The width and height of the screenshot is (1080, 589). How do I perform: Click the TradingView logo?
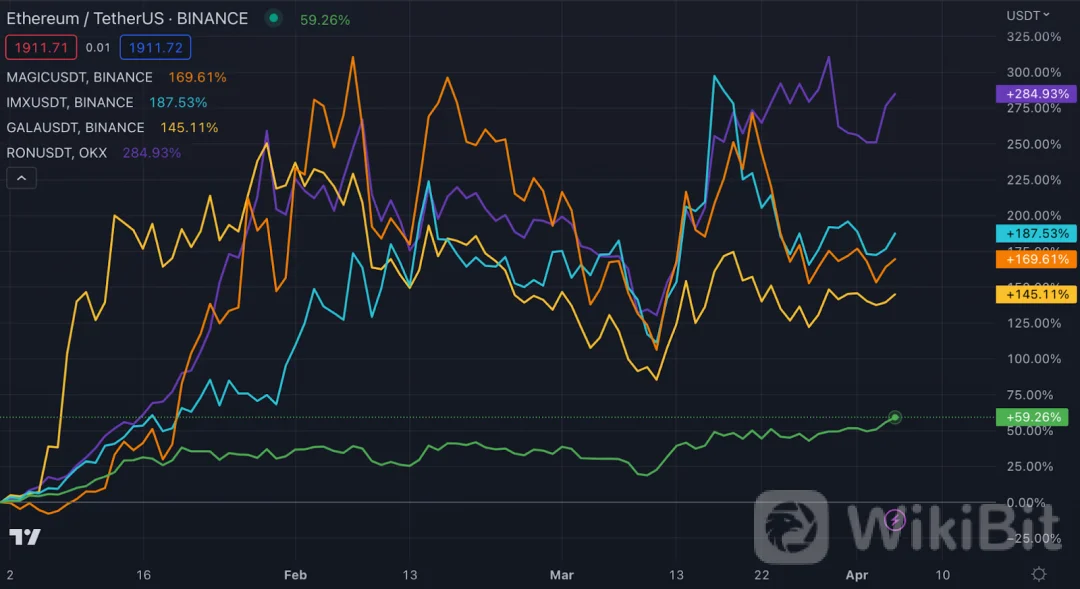(x=25, y=537)
